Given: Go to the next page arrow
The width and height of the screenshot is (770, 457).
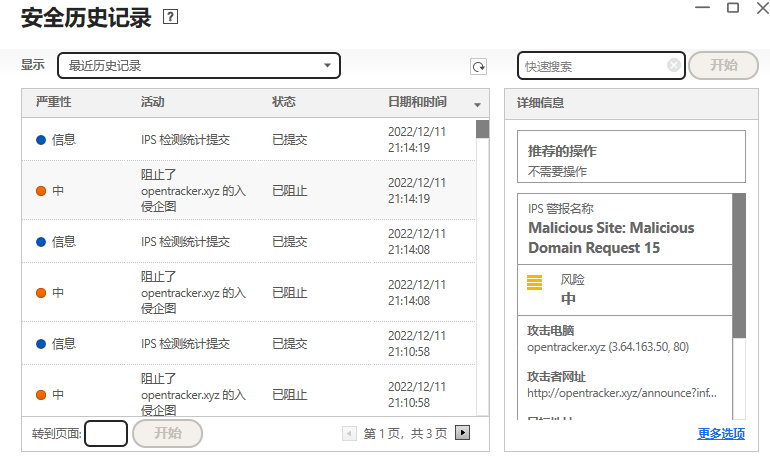Looking at the screenshot, I should pos(462,432).
